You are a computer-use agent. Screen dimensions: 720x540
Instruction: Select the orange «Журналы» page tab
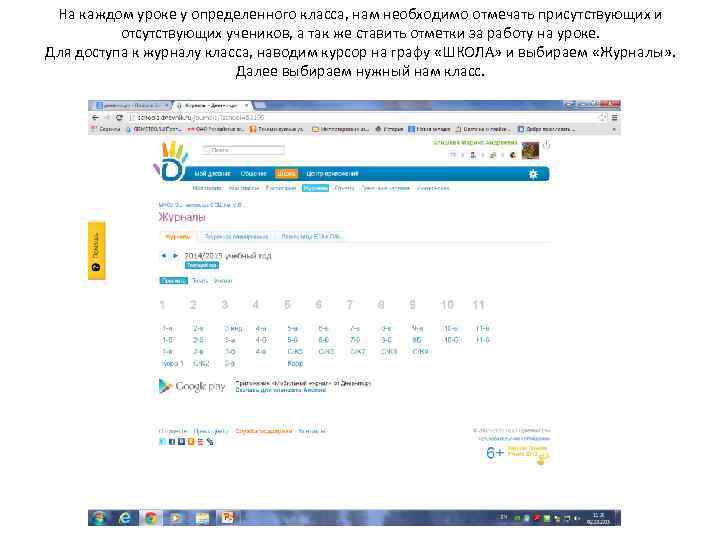(x=178, y=237)
